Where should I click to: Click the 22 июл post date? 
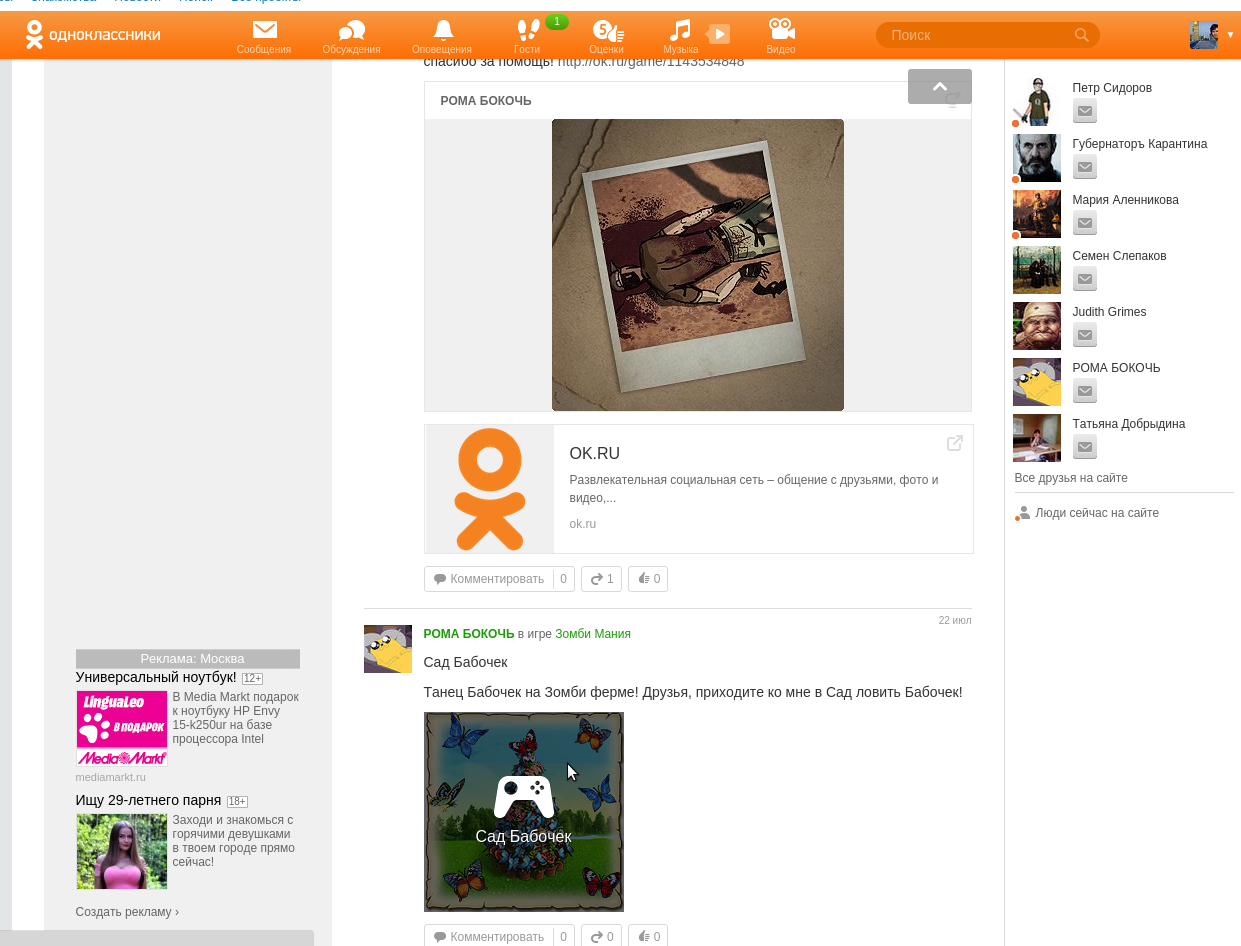954,620
